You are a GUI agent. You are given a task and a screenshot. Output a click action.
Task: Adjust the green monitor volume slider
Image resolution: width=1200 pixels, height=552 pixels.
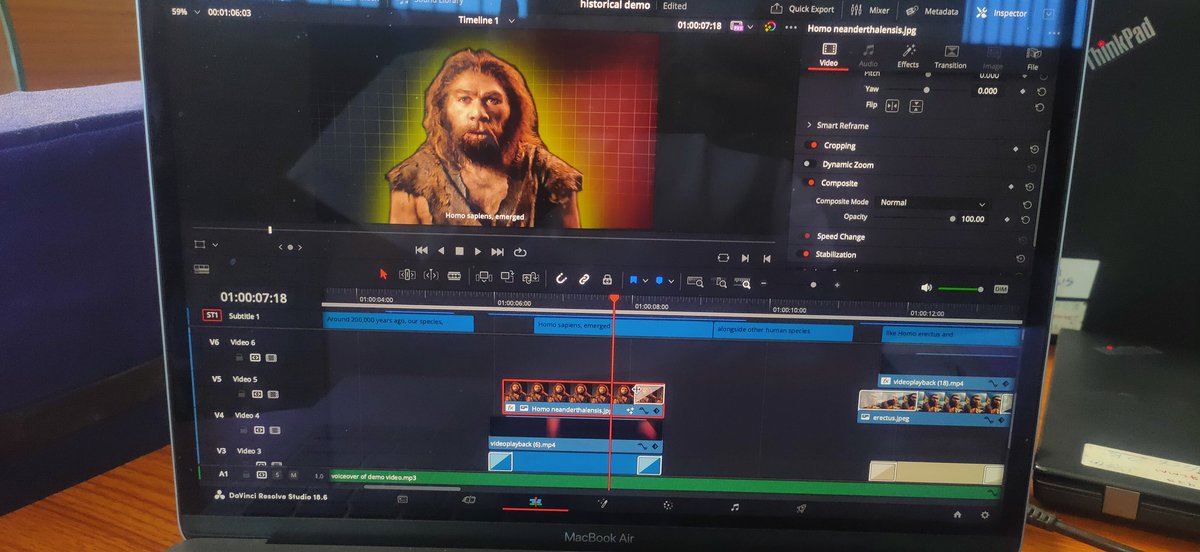959,289
